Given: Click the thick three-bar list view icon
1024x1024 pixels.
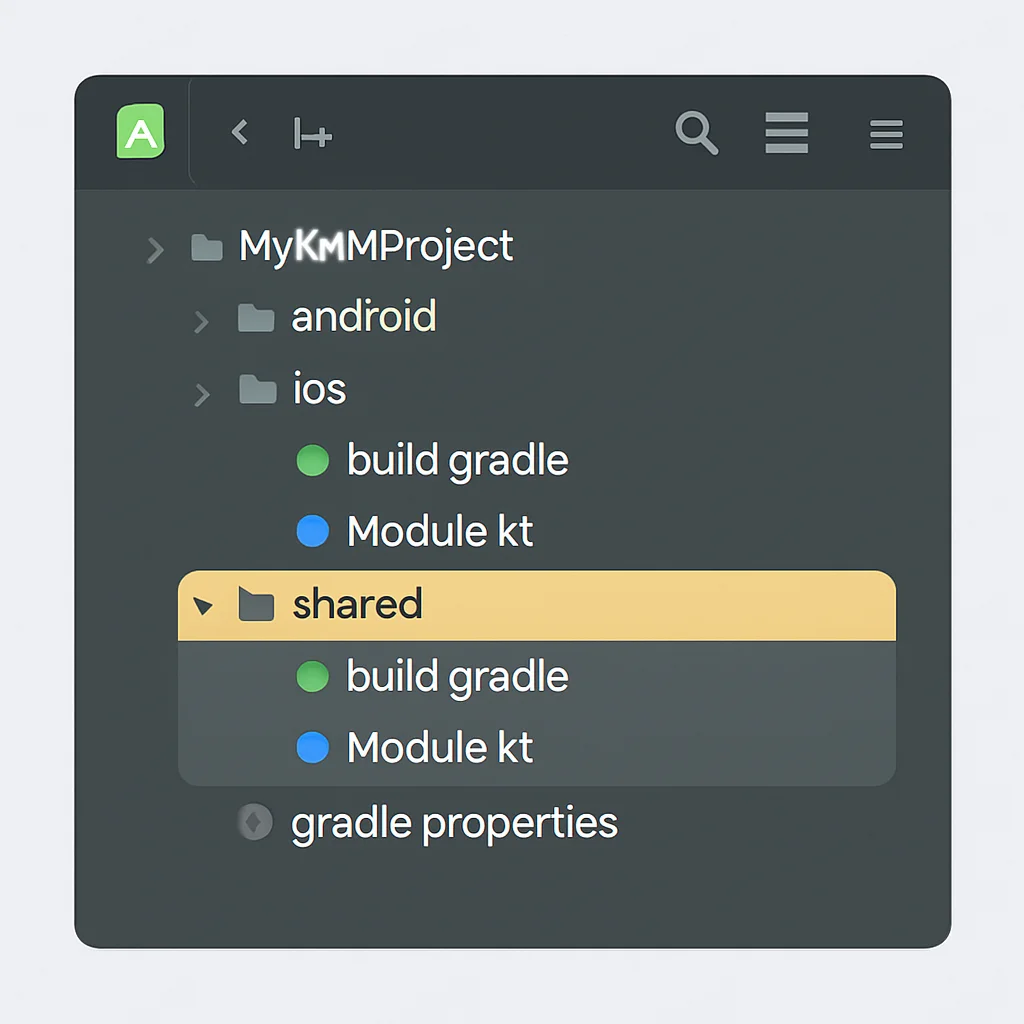Looking at the screenshot, I should 786,133.
